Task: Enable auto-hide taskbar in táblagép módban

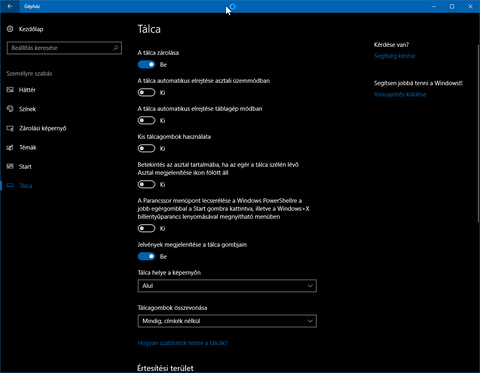Action: tap(146, 120)
